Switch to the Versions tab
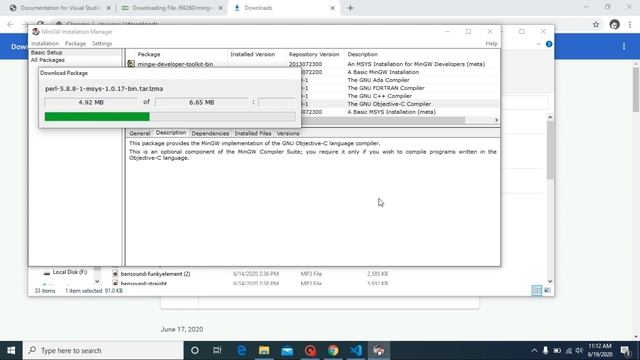Image resolution: width=640 pixels, height=360 pixels. coord(288,133)
